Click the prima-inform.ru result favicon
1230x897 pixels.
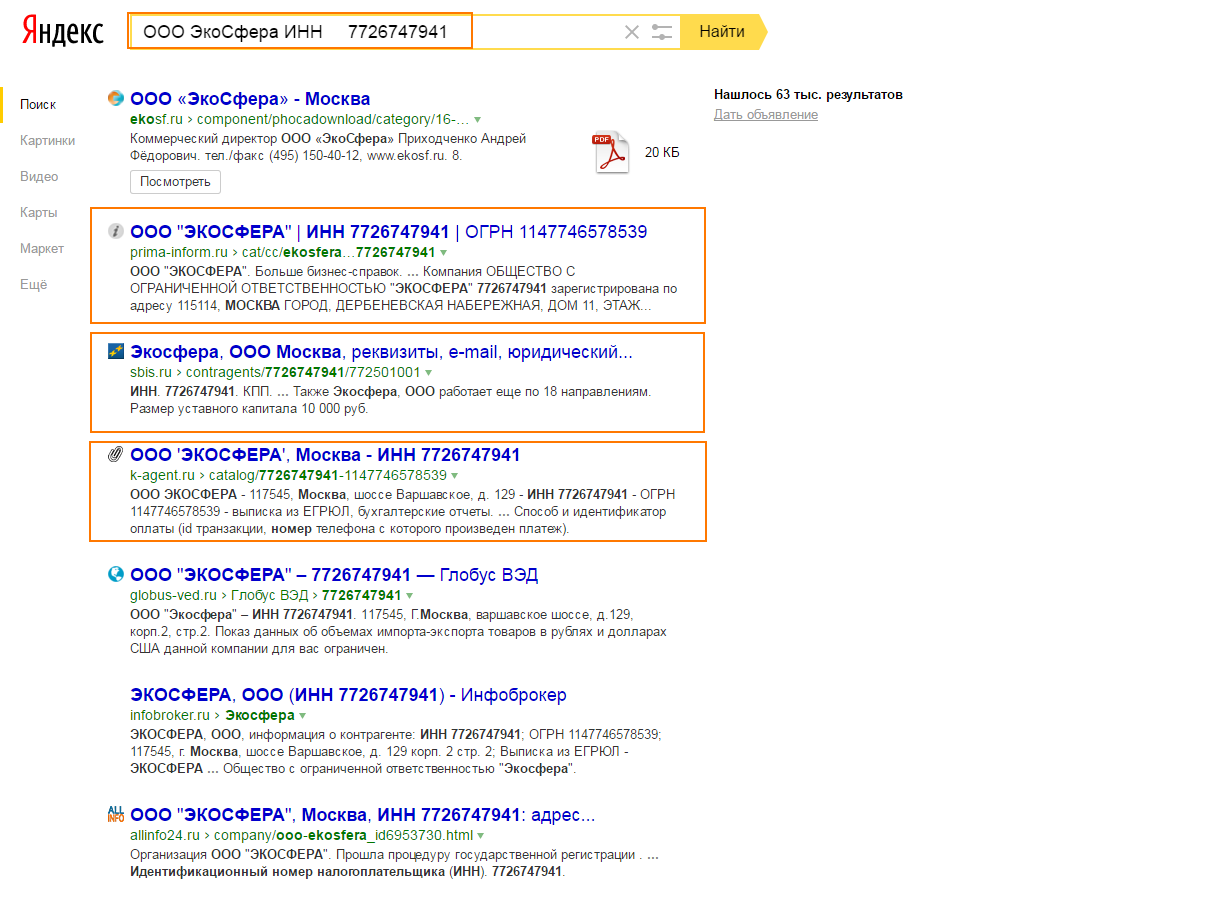click(x=116, y=231)
